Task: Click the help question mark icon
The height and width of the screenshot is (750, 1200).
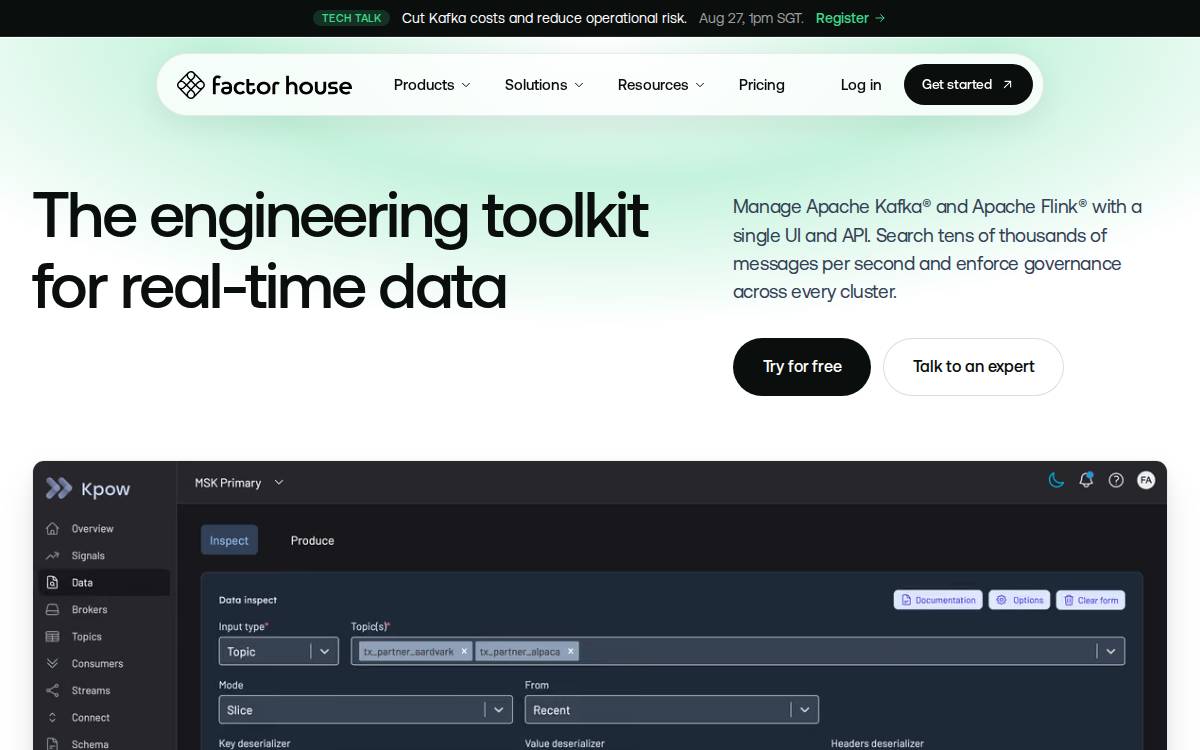Action: pos(1116,480)
